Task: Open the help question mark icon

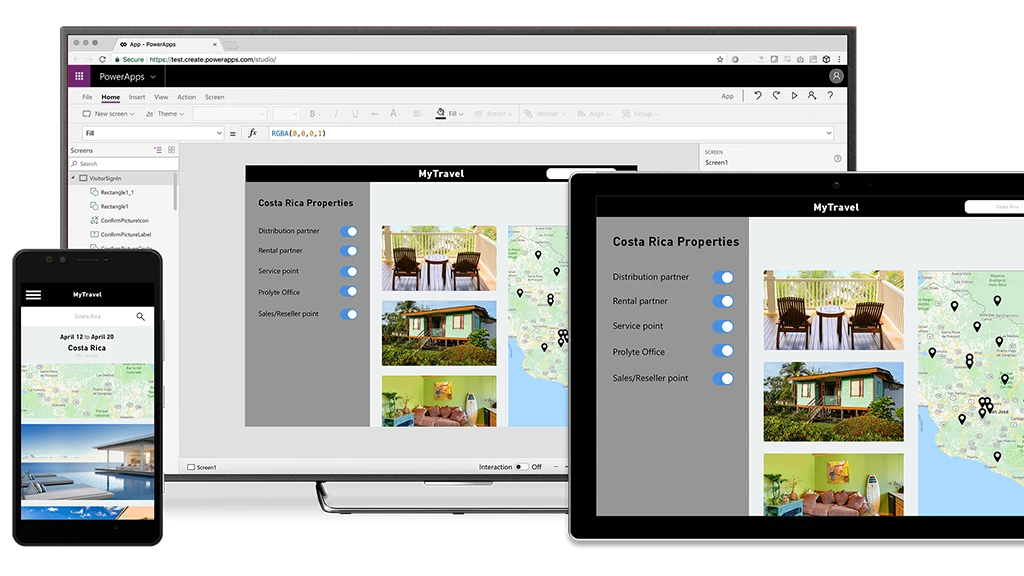Action: [x=830, y=96]
